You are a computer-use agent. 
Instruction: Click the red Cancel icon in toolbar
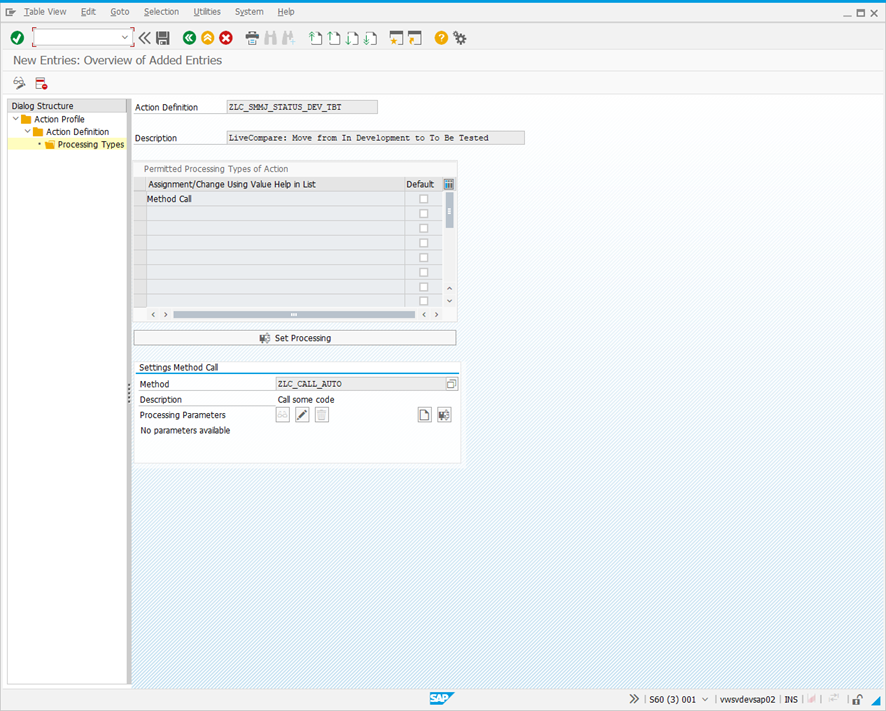[x=226, y=38]
